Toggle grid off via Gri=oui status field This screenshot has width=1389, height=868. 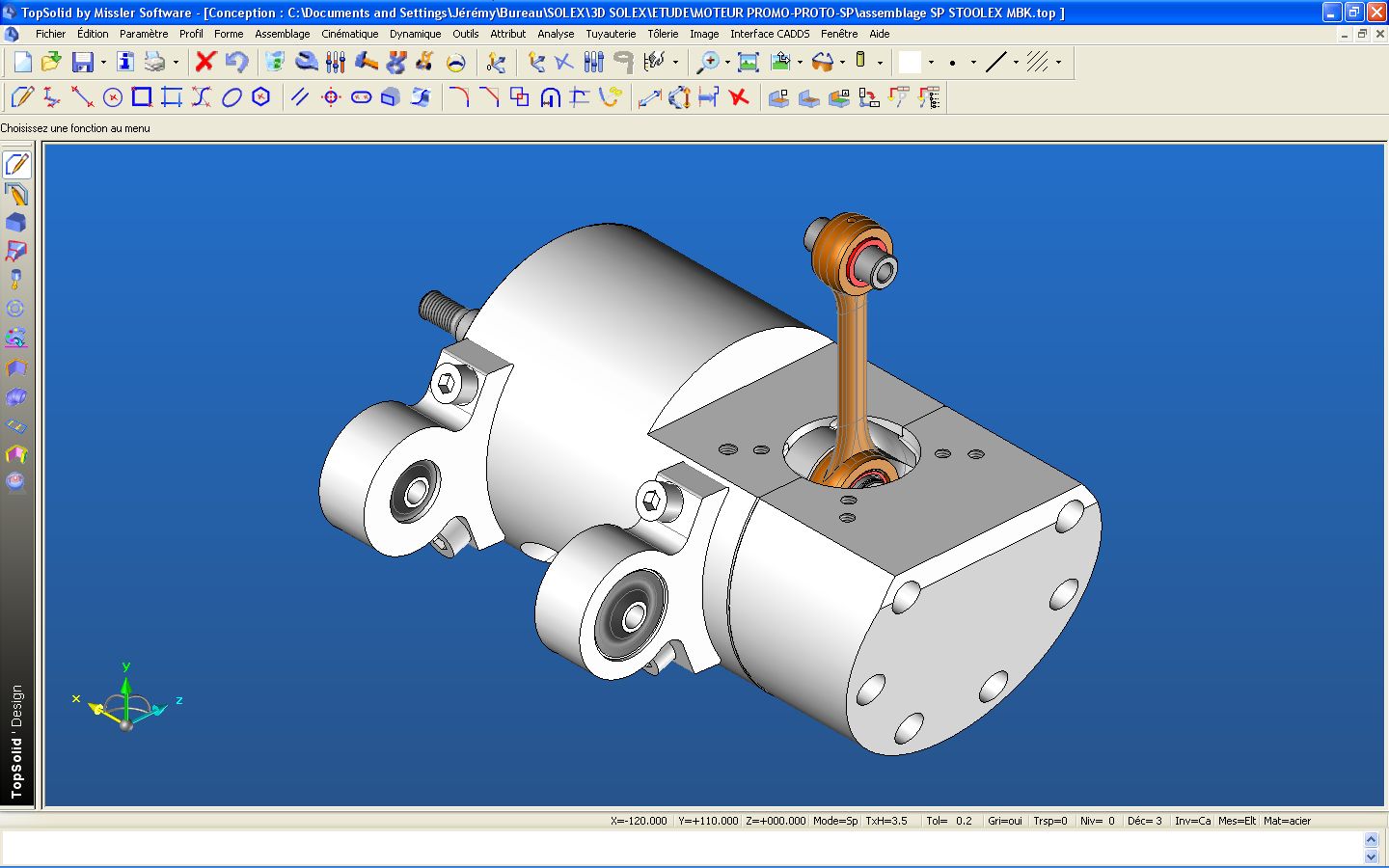(1005, 821)
